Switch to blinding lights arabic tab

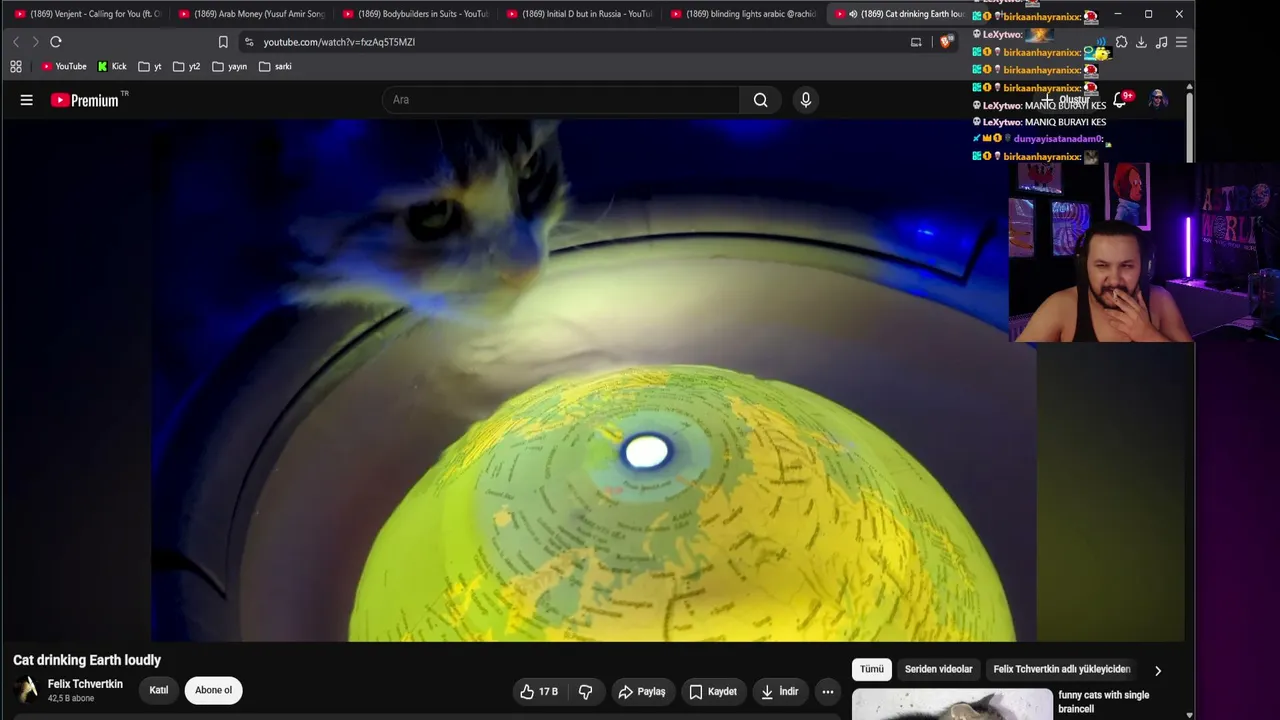[x=744, y=14]
